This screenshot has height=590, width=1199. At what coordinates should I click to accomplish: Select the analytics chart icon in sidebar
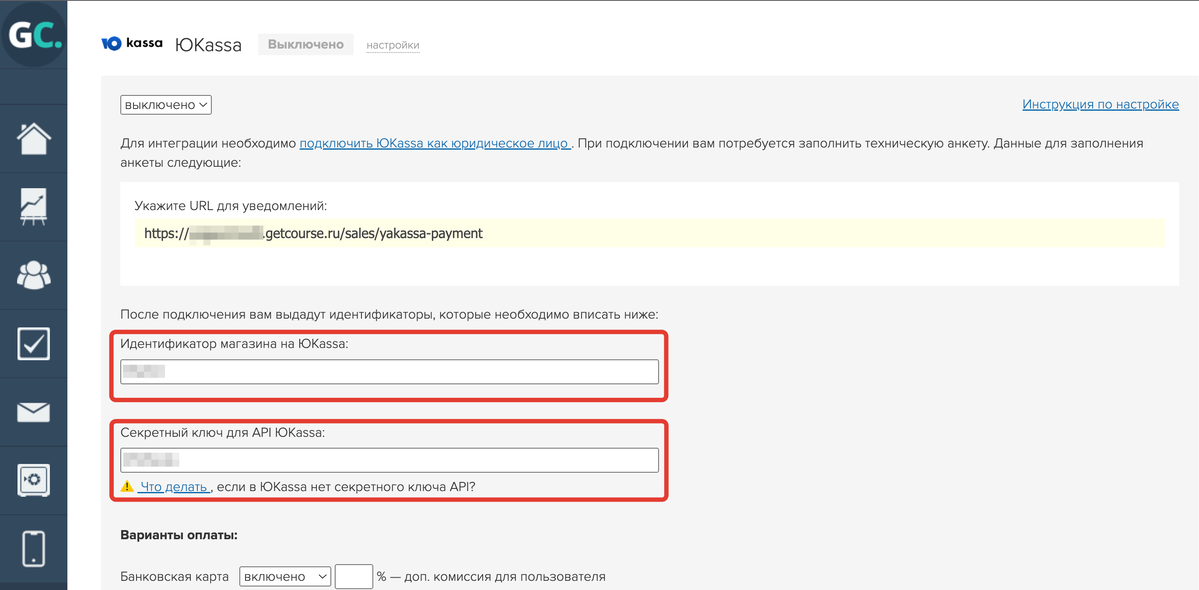point(33,206)
